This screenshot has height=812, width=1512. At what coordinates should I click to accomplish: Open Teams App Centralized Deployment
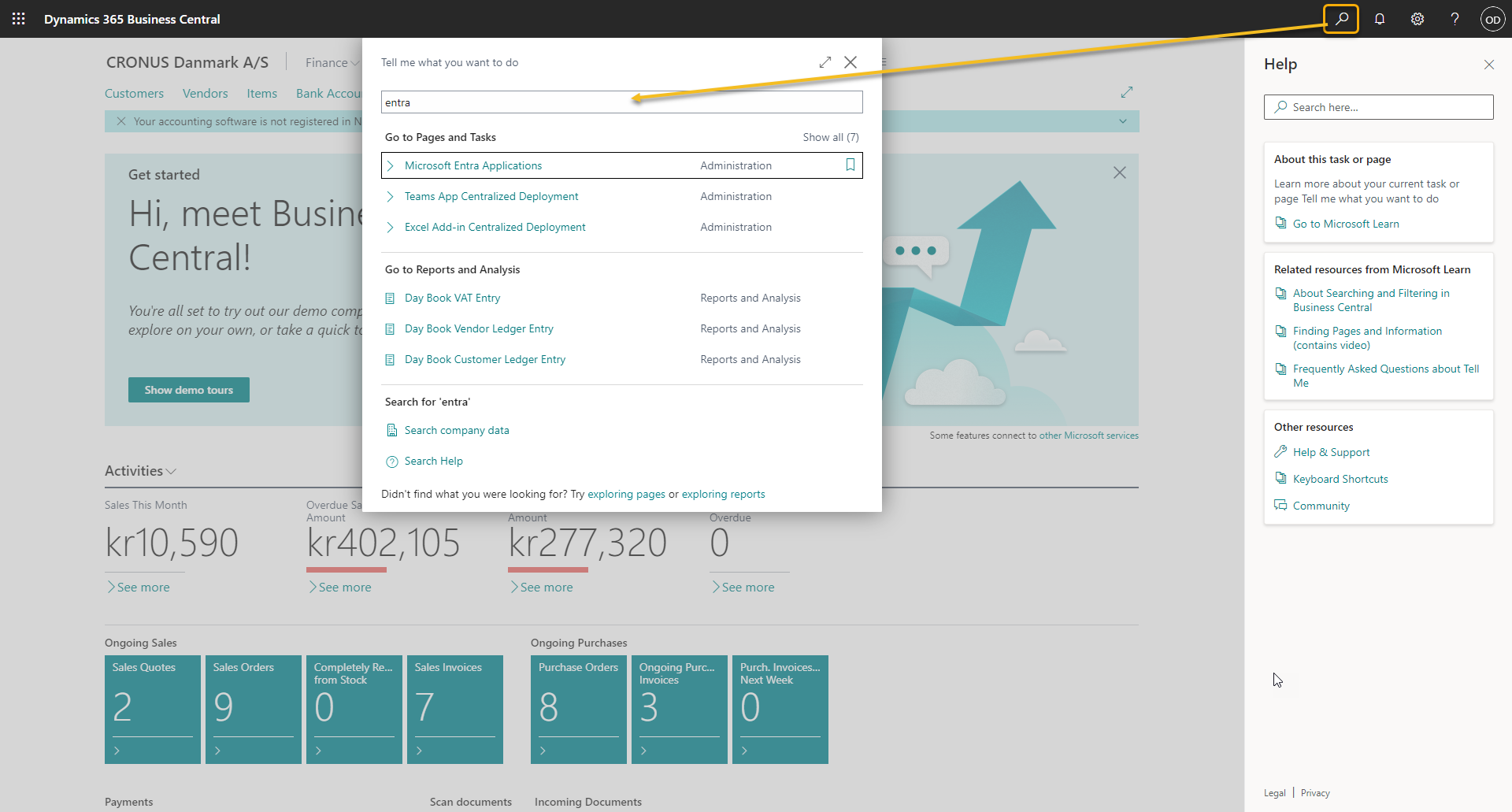491,196
